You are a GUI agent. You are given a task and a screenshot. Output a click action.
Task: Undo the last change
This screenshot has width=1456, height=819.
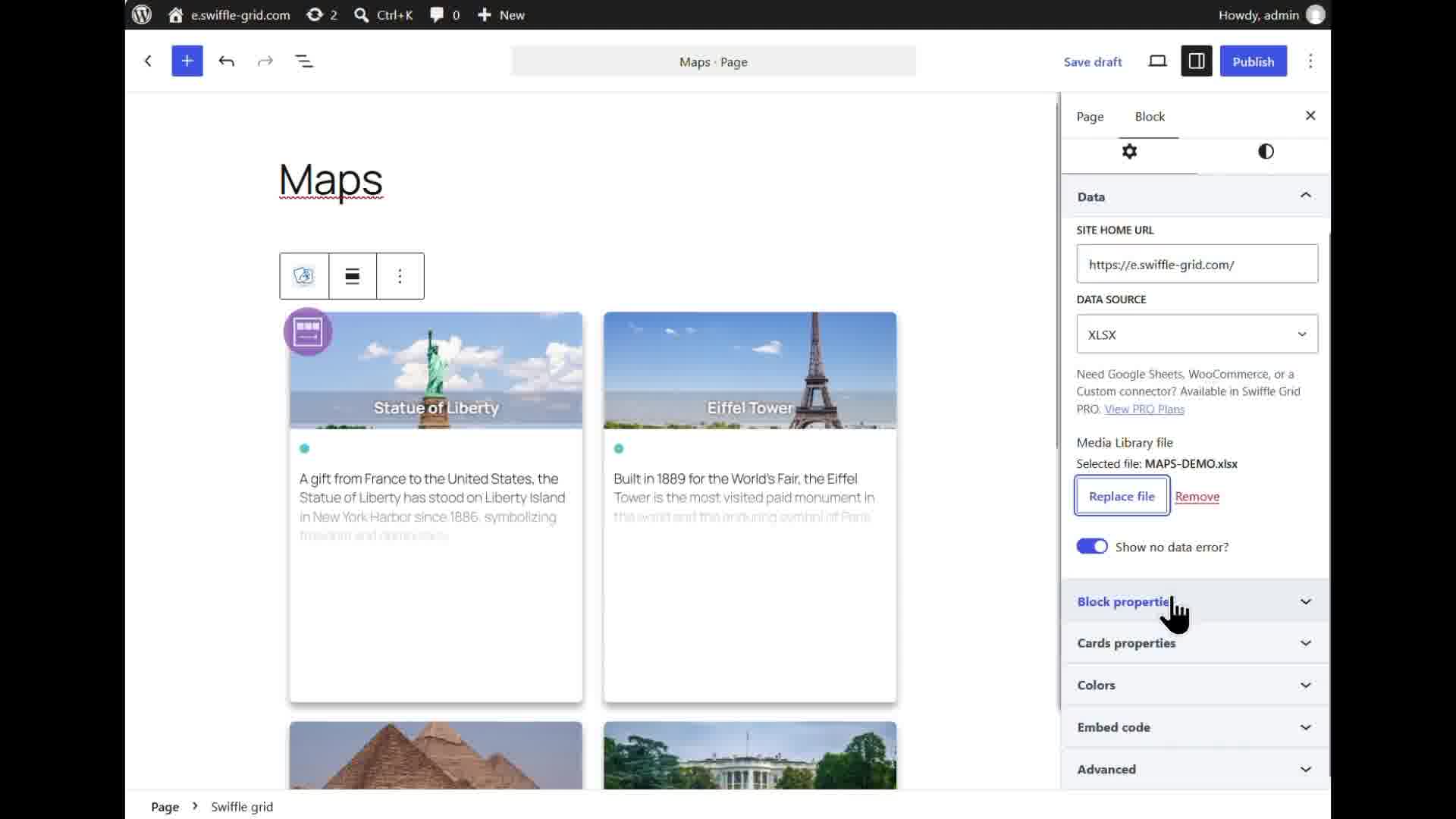(x=226, y=61)
